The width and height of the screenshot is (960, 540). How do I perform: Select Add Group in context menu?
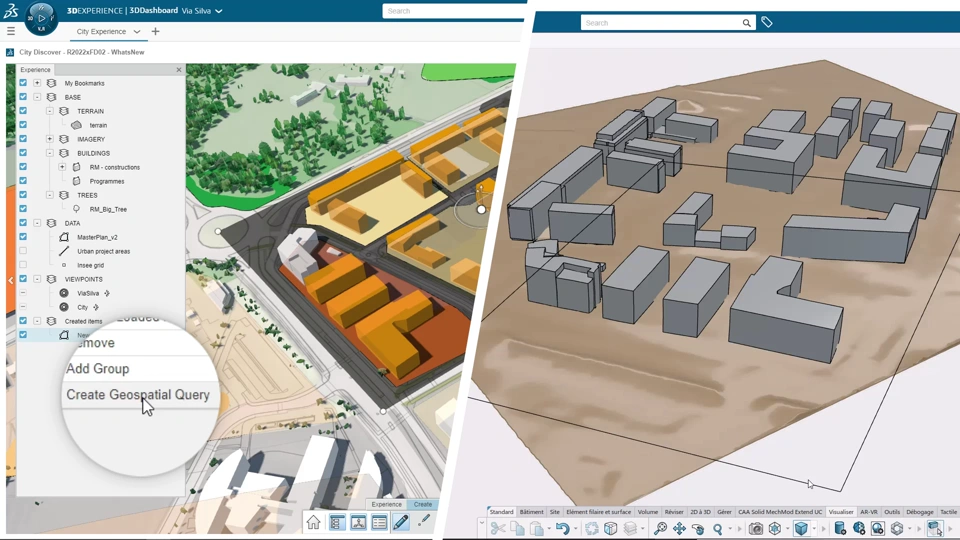(98, 369)
